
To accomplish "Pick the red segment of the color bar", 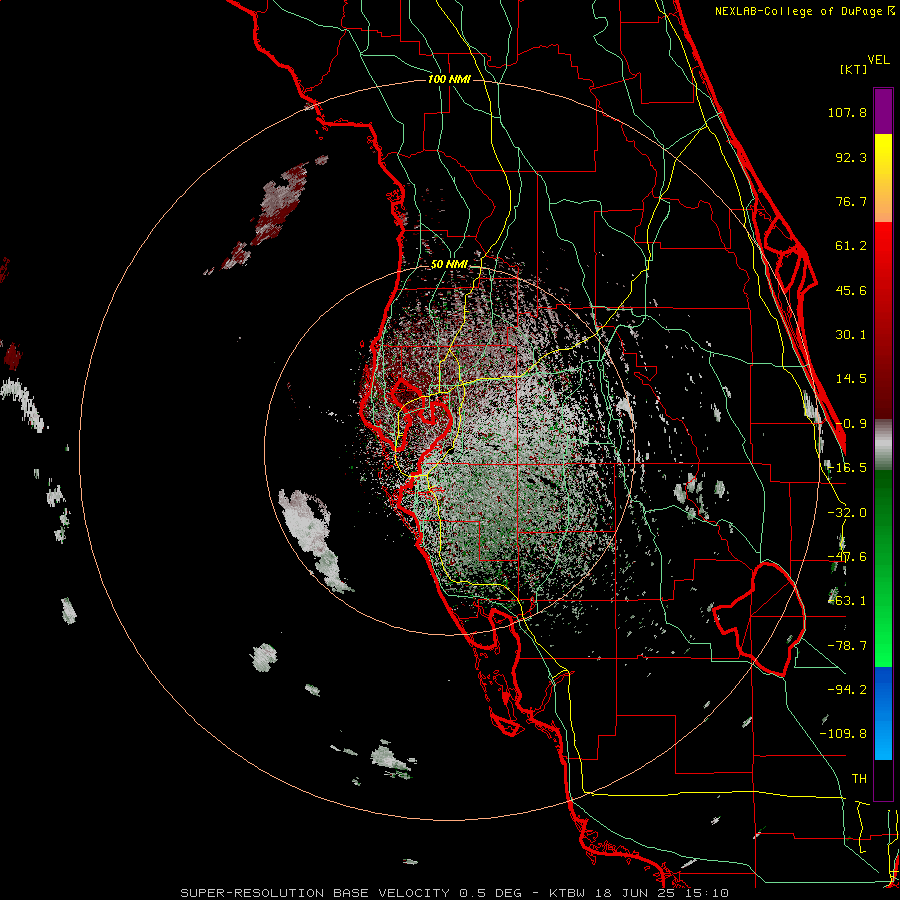I will click(x=883, y=320).
